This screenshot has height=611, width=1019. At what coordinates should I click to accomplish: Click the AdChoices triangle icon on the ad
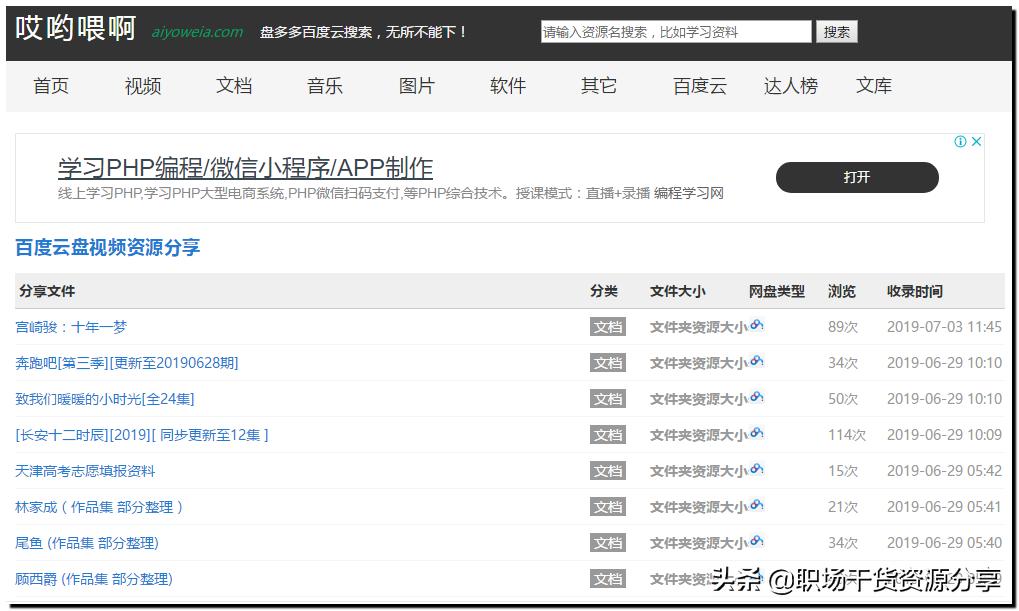click(963, 141)
